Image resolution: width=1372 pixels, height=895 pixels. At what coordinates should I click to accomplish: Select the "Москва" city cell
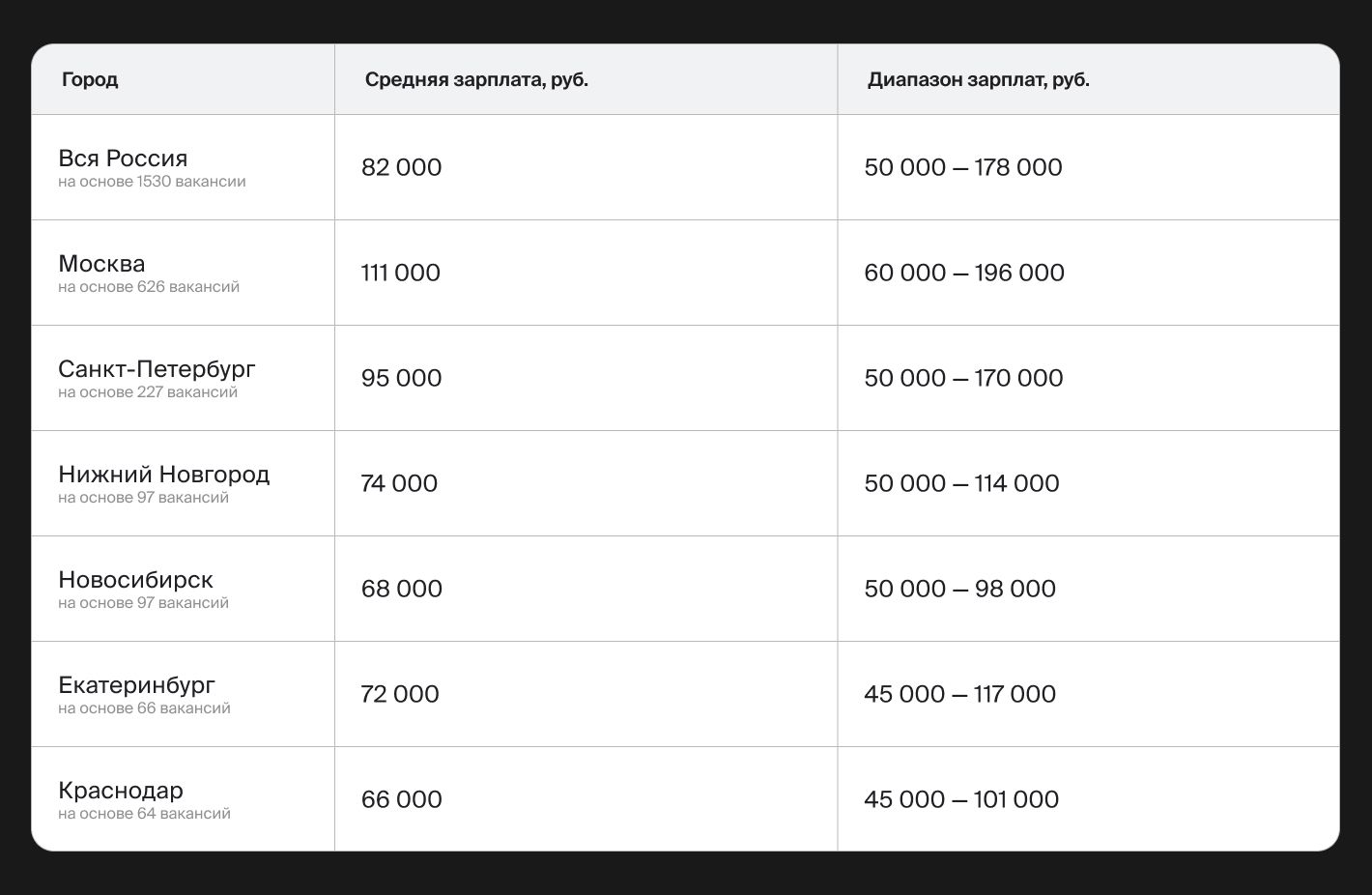click(x=101, y=264)
